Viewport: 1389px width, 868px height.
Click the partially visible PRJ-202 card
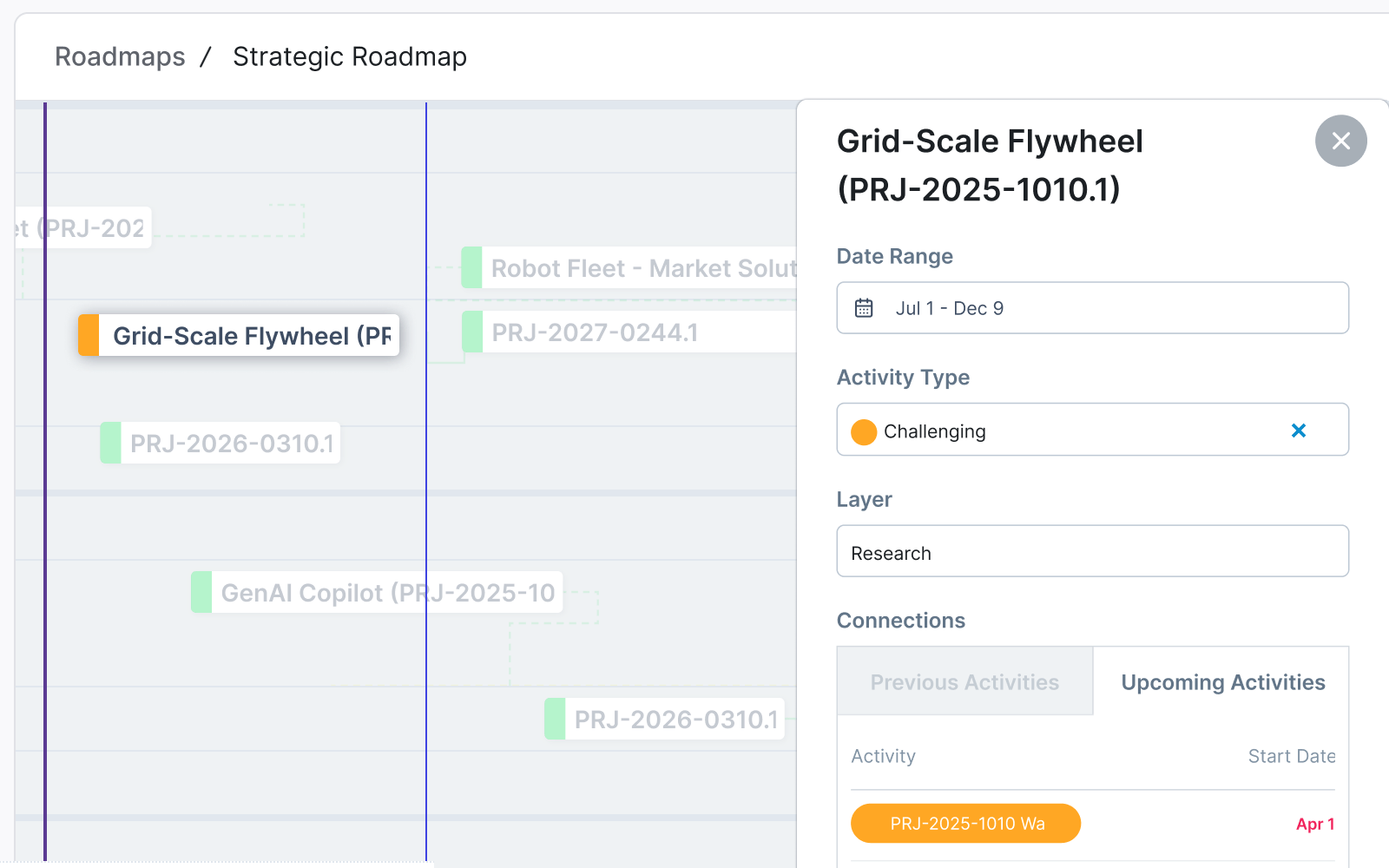click(83, 227)
